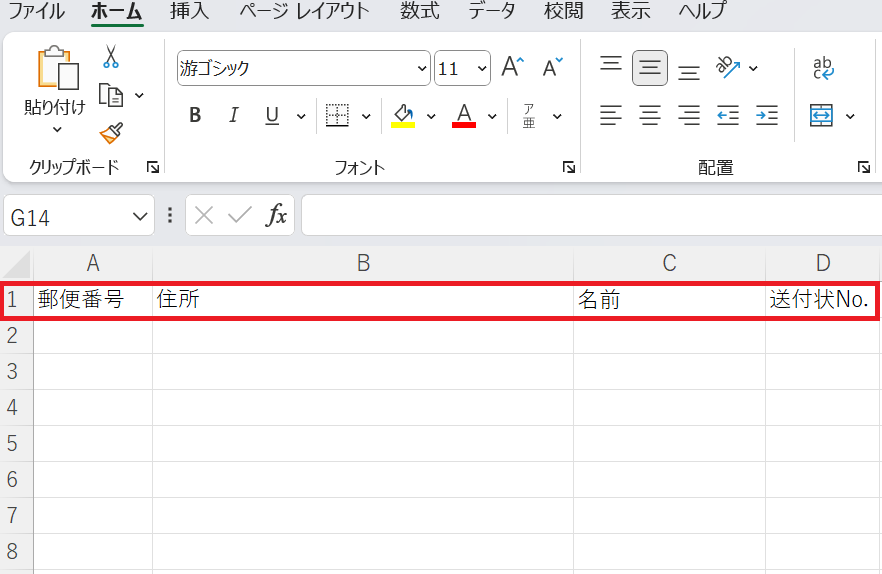Image resolution: width=882 pixels, height=574 pixels.
Task: Click the Cut scissors icon
Action: (110, 57)
